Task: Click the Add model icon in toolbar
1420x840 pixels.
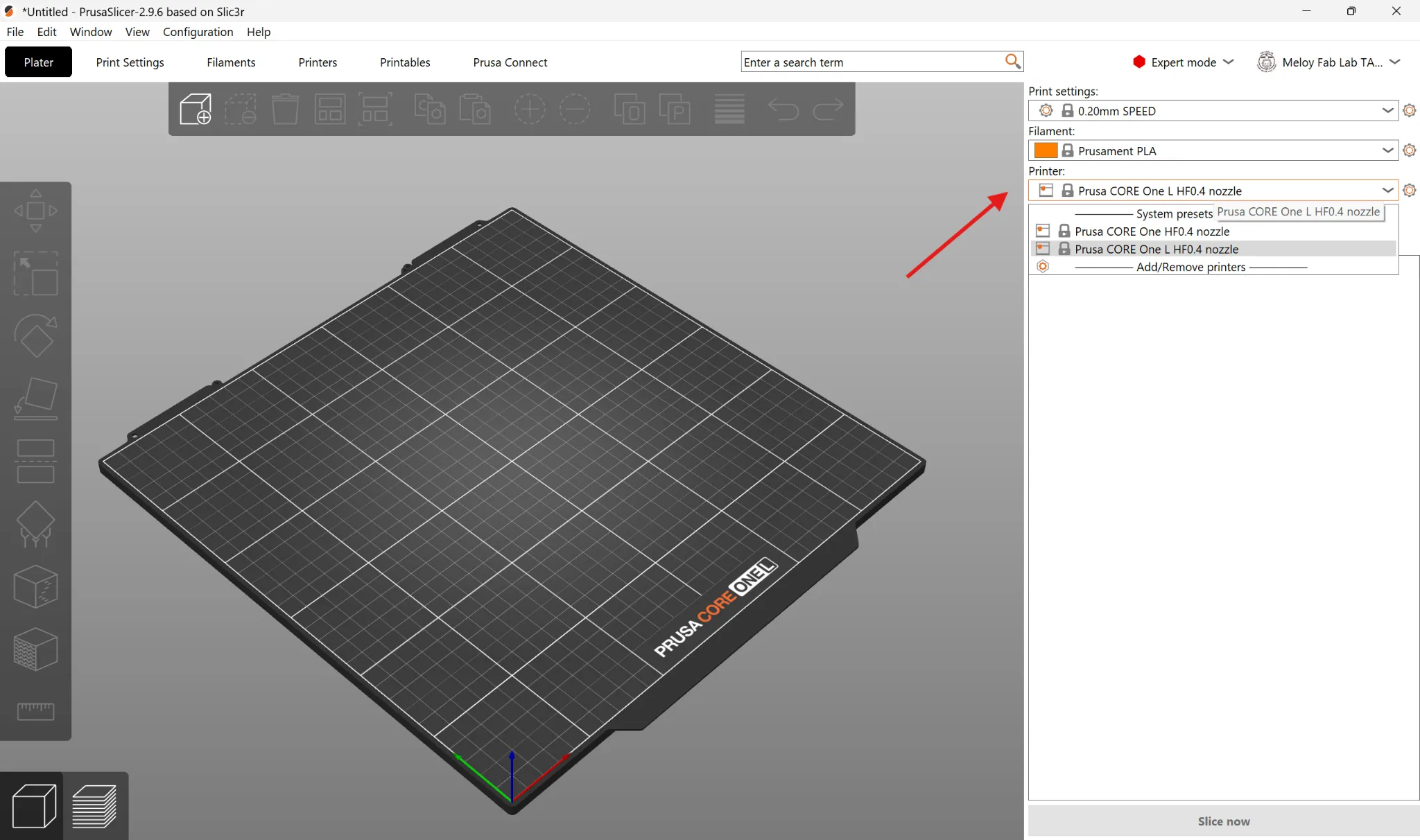Action: pyautogui.click(x=196, y=110)
